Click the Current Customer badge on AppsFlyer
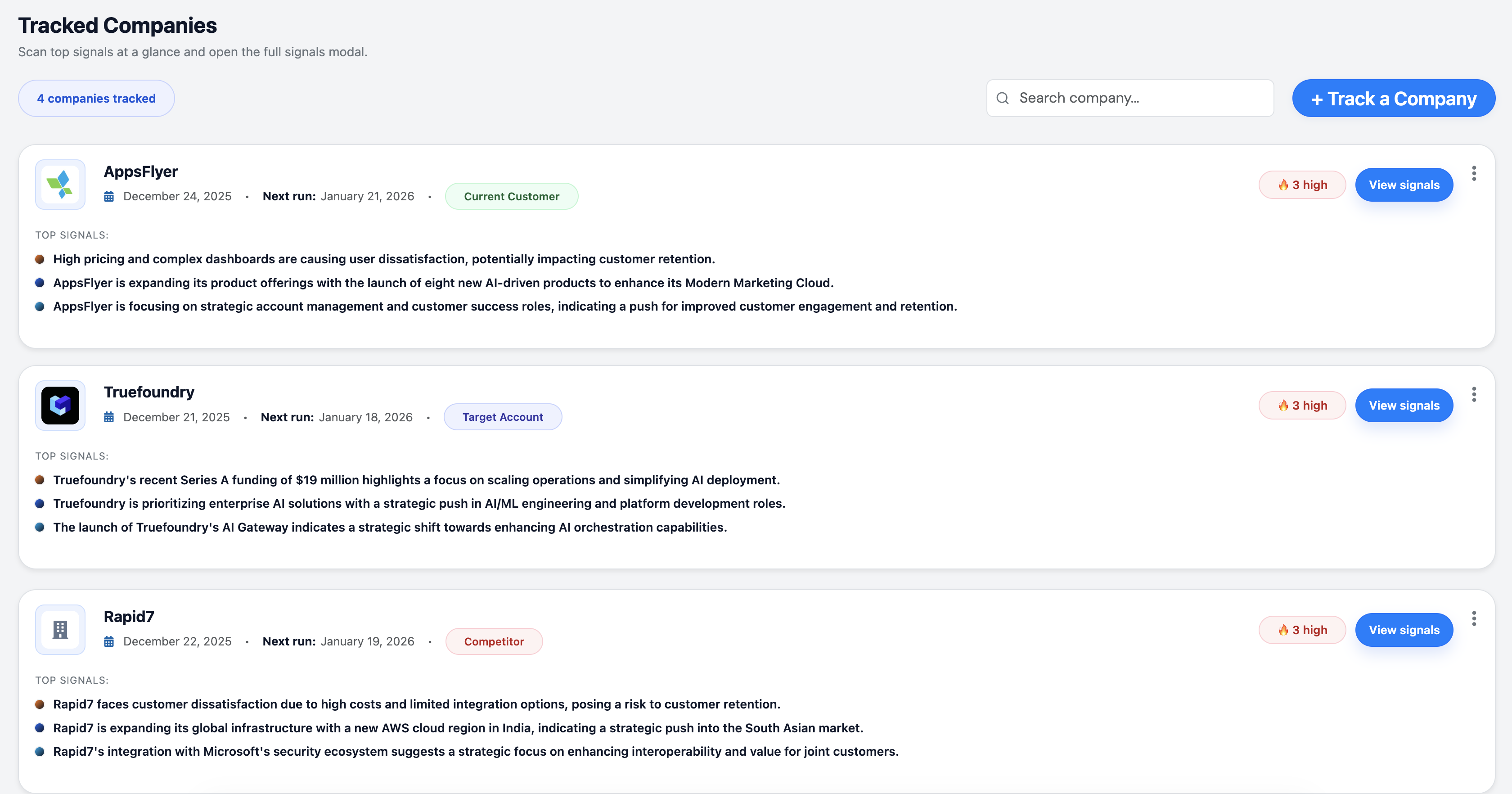 click(511, 196)
